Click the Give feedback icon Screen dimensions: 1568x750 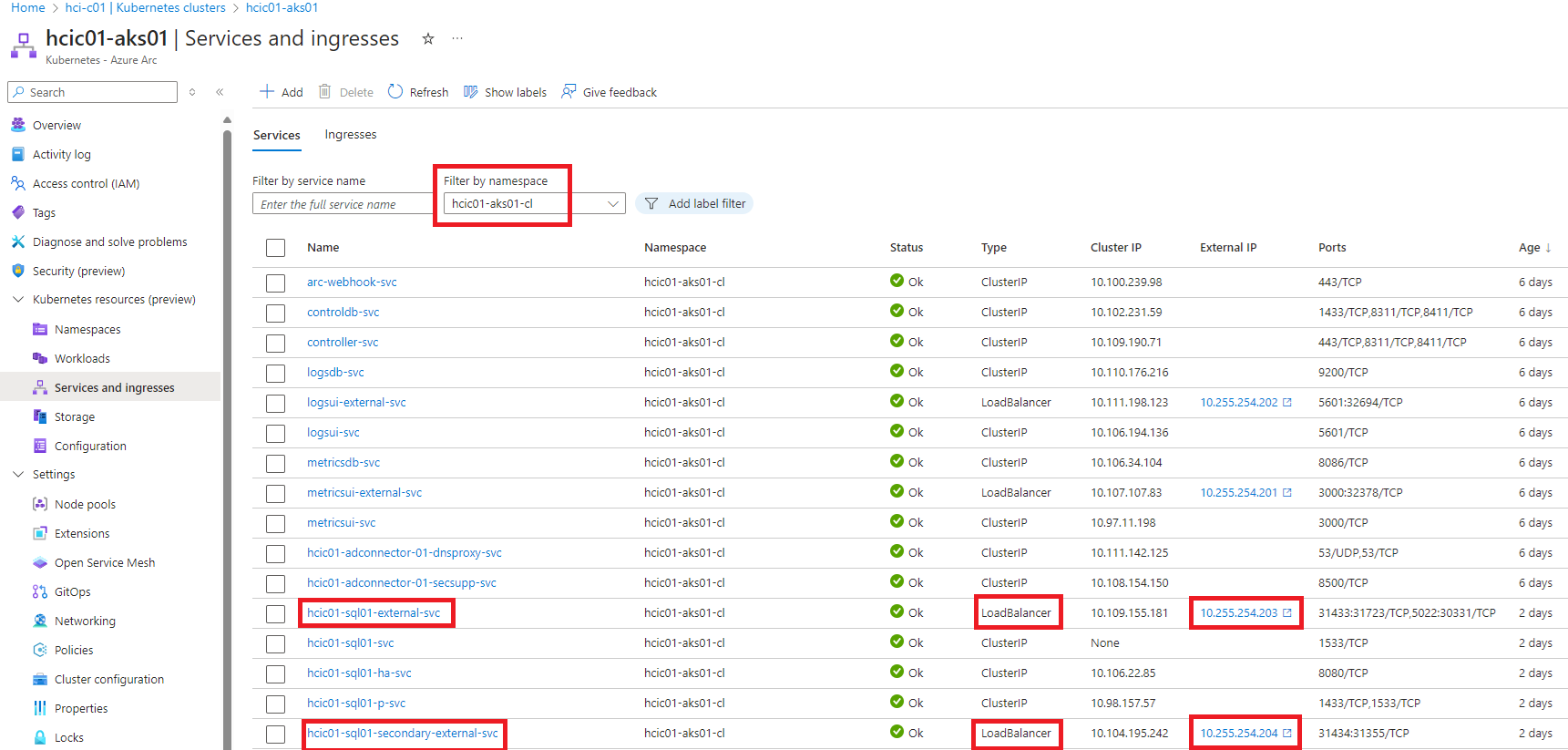(x=569, y=92)
